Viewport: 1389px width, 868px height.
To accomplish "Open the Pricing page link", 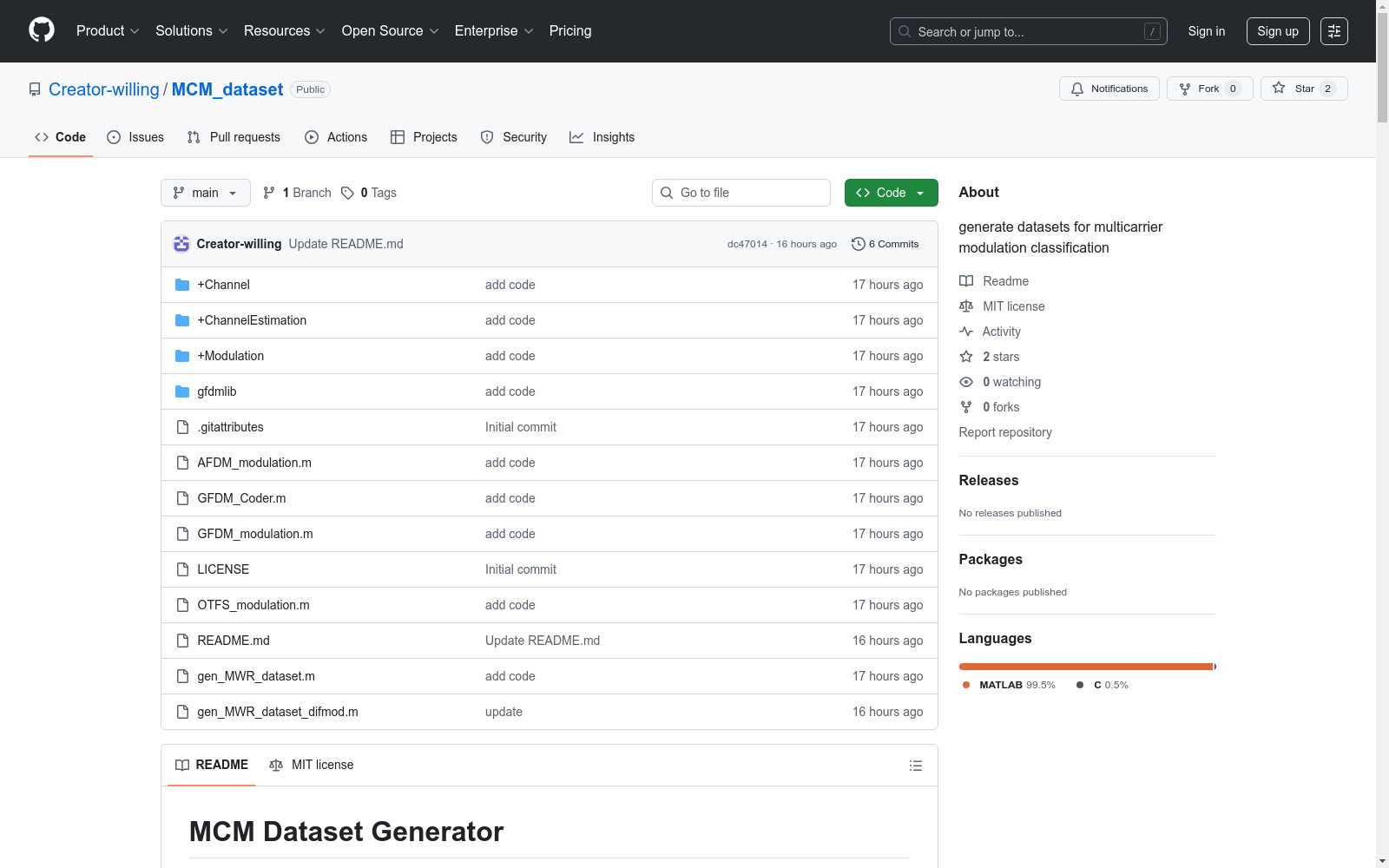I will (x=570, y=31).
